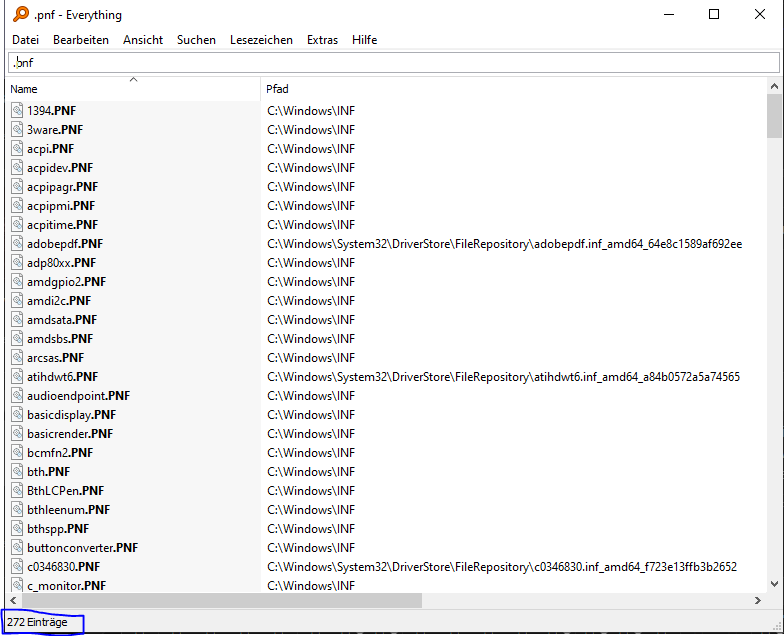Open the Bearbeiten menu
The height and width of the screenshot is (636, 784).
click(x=81, y=40)
